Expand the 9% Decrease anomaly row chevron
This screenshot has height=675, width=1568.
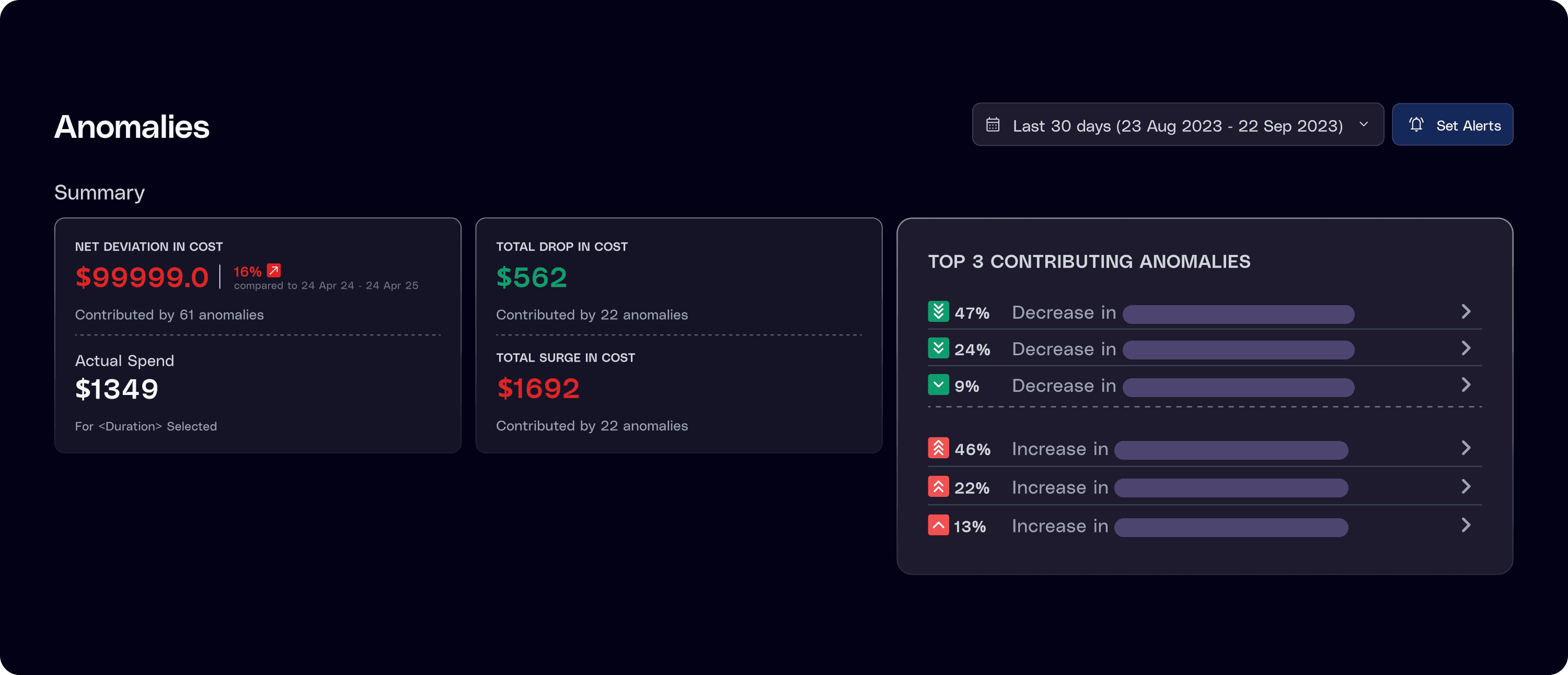click(x=1466, y=385)
